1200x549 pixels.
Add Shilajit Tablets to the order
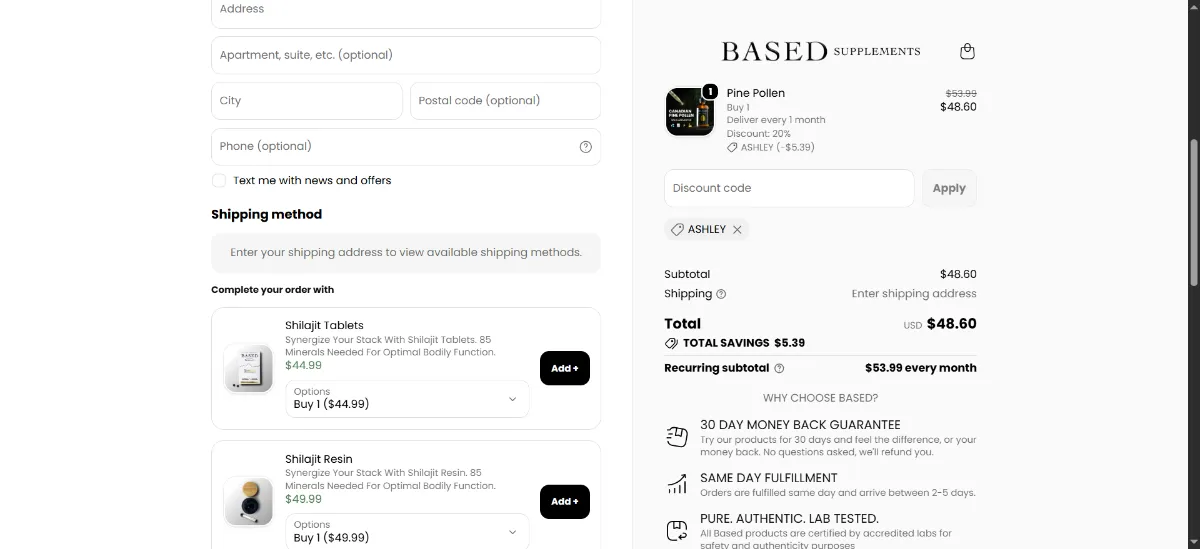coord(565,368)
